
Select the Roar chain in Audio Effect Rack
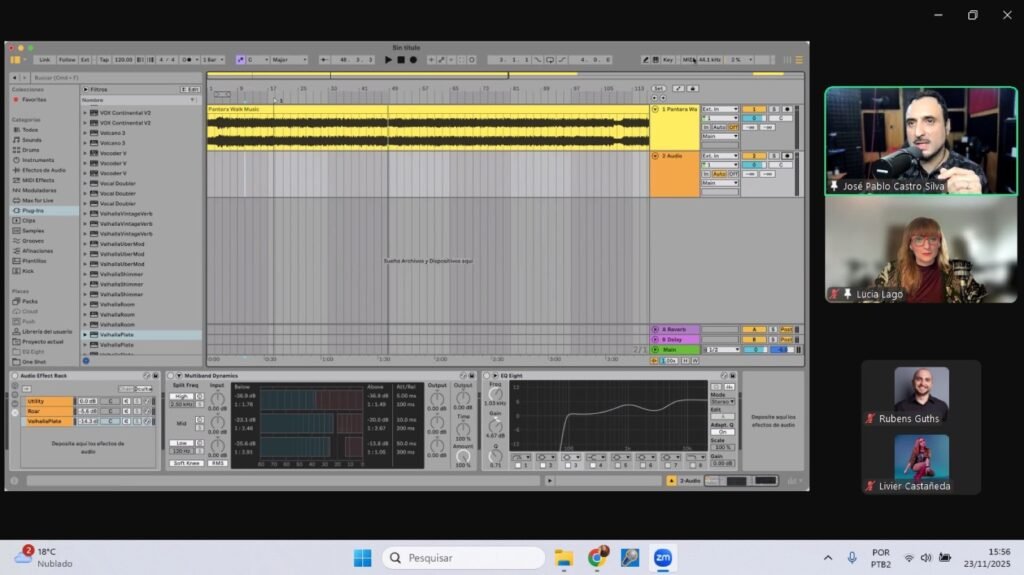[49, 411]
